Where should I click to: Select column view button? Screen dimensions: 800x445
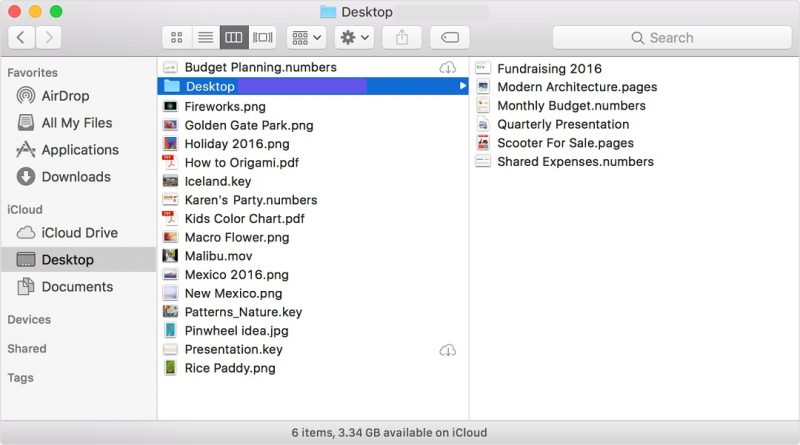pos(234,37)
